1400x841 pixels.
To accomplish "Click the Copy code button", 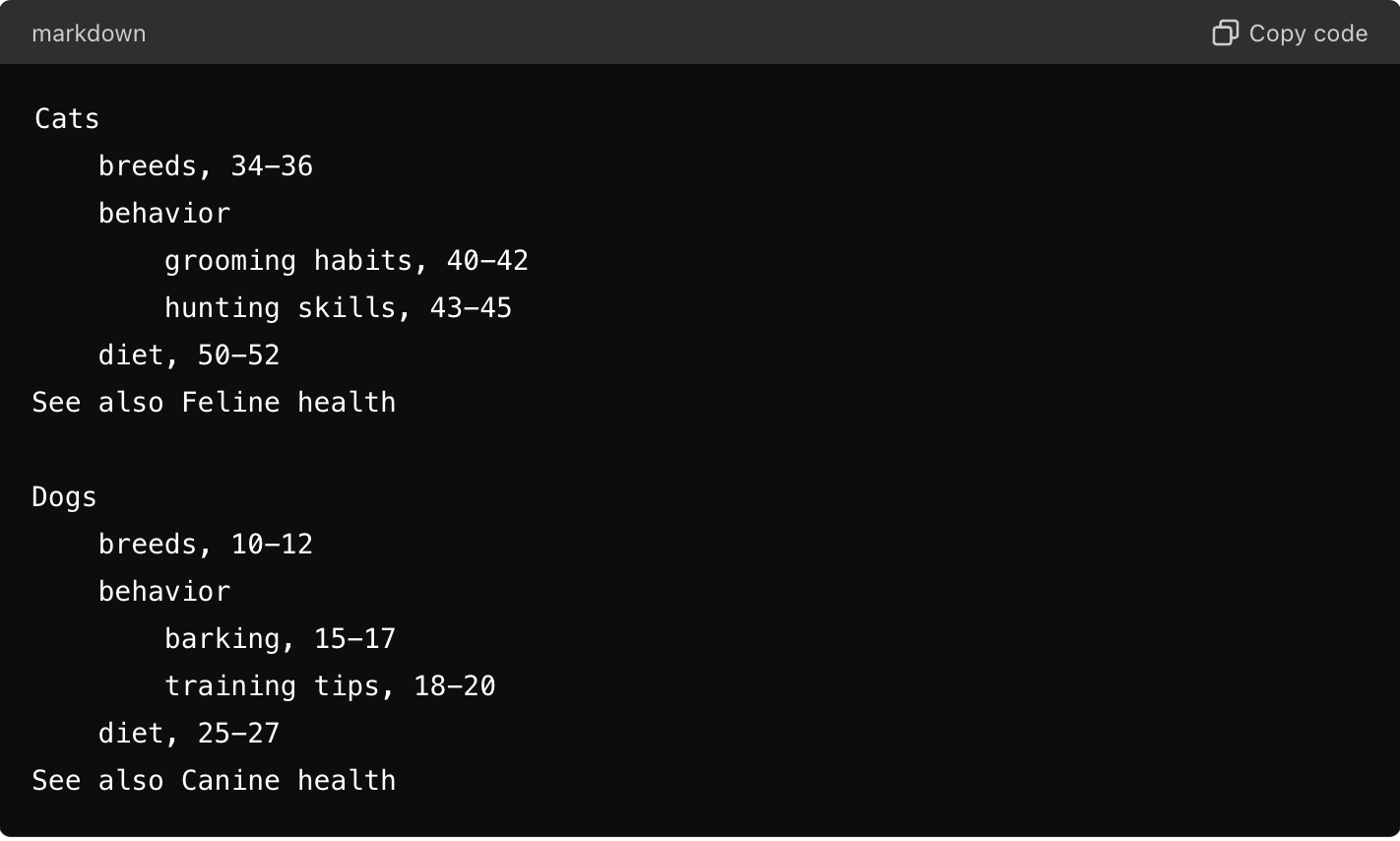I will pyautogui.click(x=1290, y=32).
